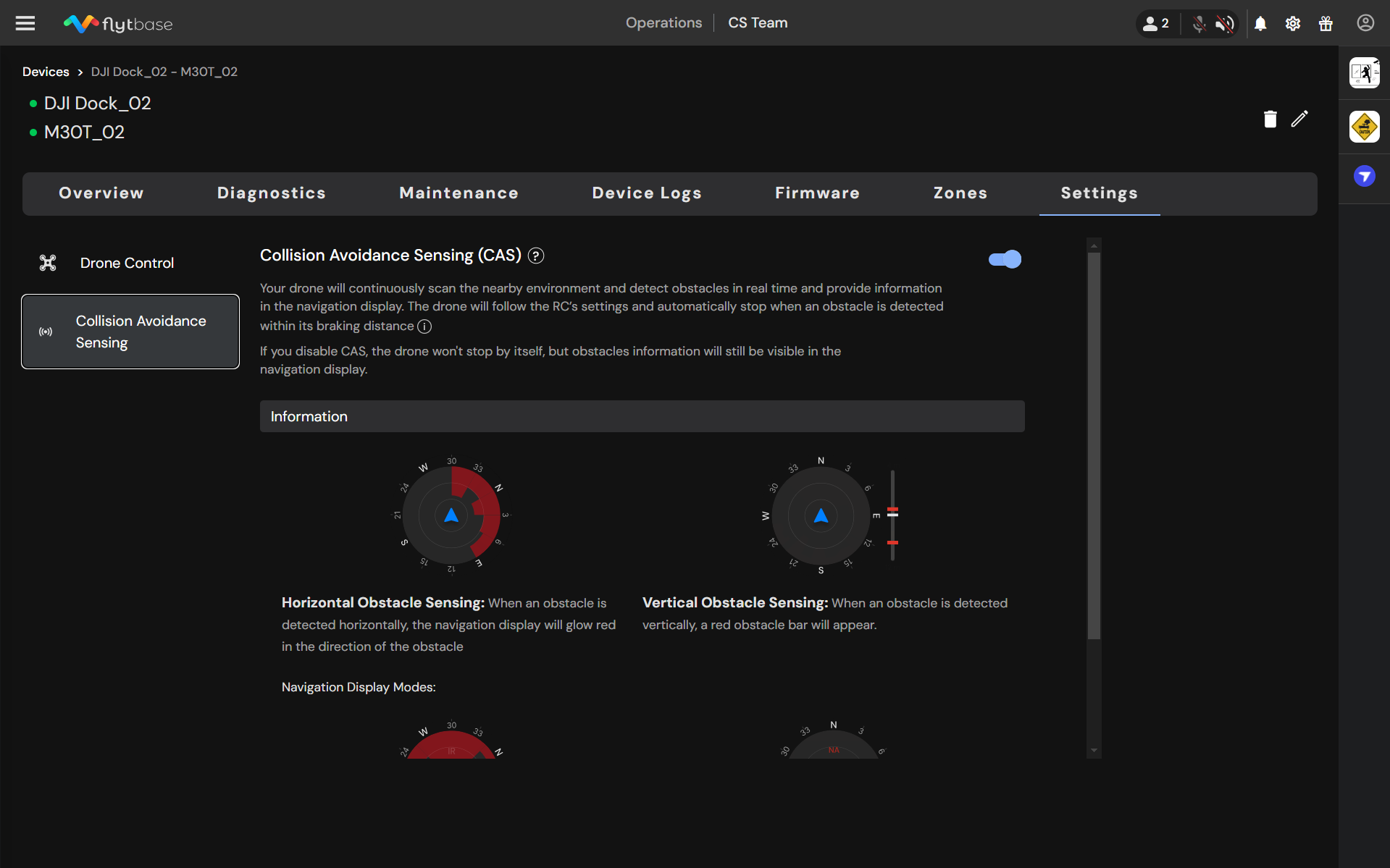
Task: Go to Devices breadcrumb link
Action: tap(46, 72)
